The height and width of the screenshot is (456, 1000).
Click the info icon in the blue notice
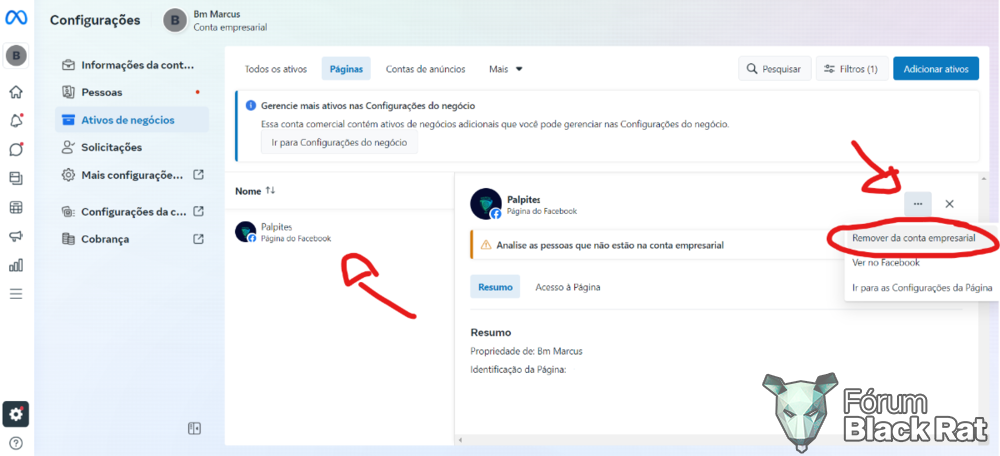[x=251, y=106]
